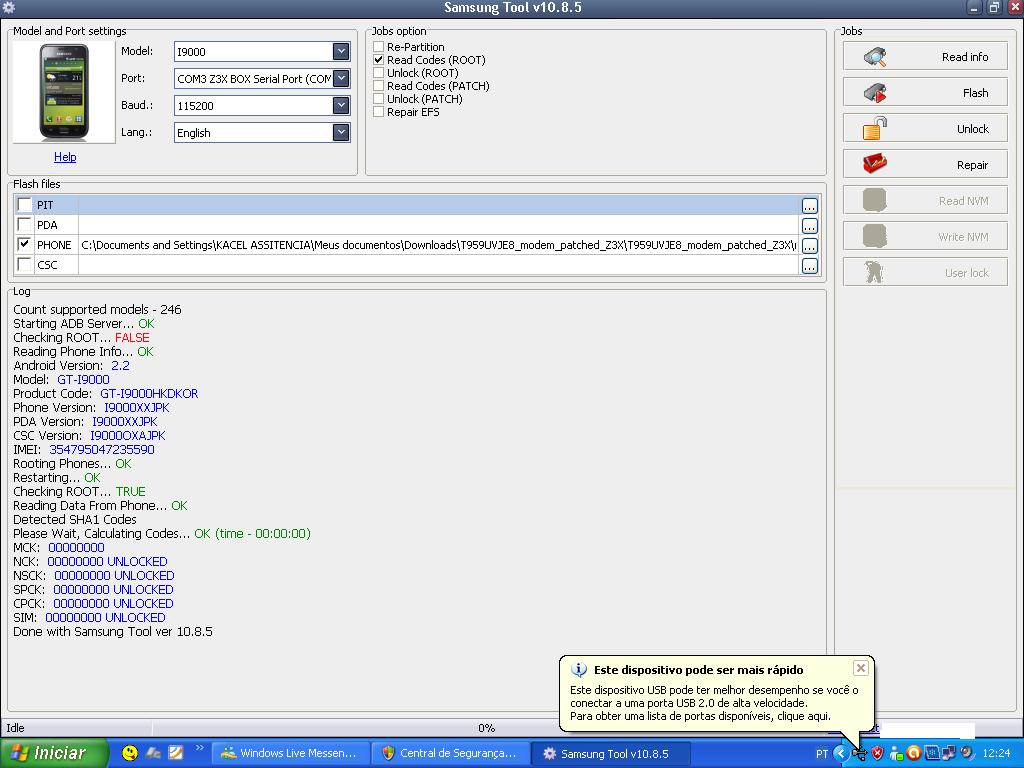Enable the Unlock (PATCH) checkbox
Screen dimensions: 1024x768
pos(378,99)
